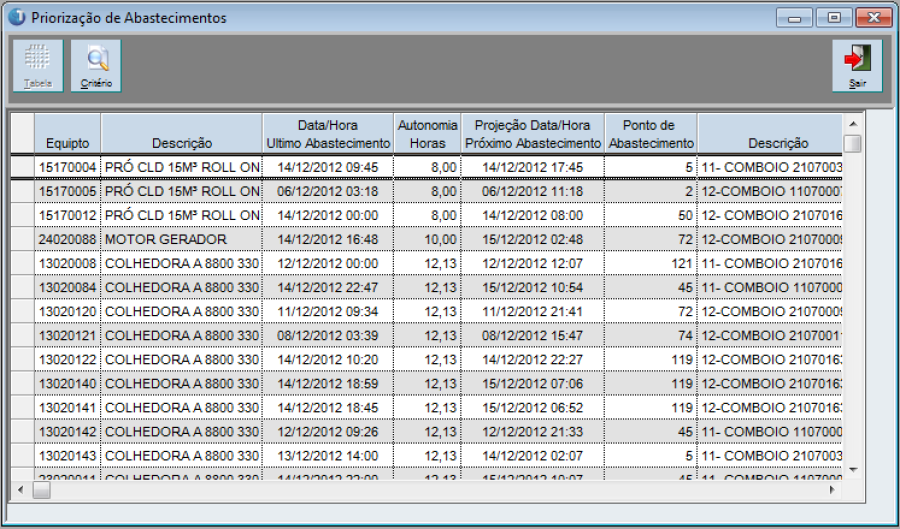Click the Projeção Data/Hora Próximo Abastecimento header
Screen dimensions: 900x529
click(533, 133)
